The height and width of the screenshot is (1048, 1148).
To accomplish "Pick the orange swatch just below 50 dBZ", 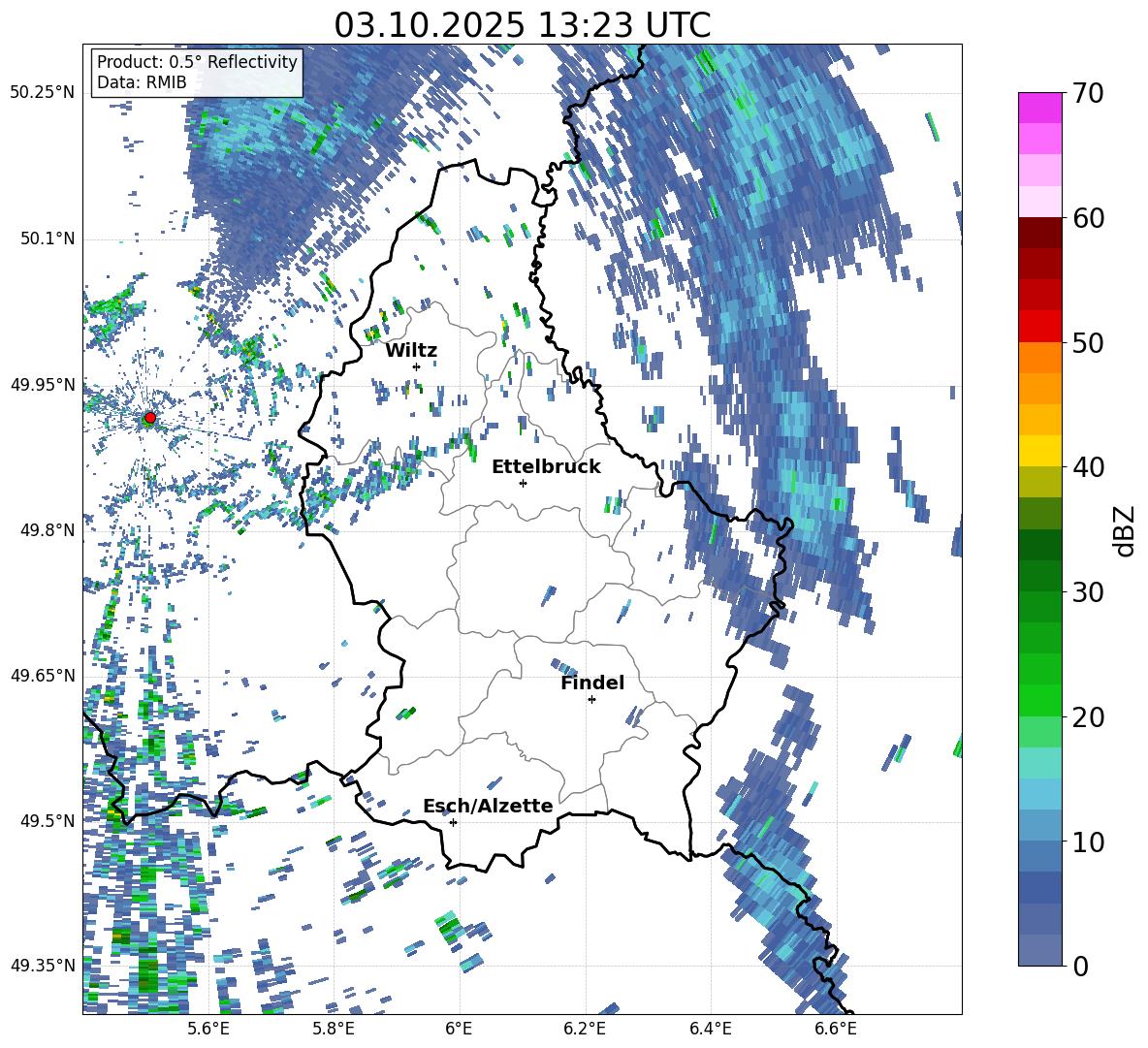I will tap(1039, 358).
